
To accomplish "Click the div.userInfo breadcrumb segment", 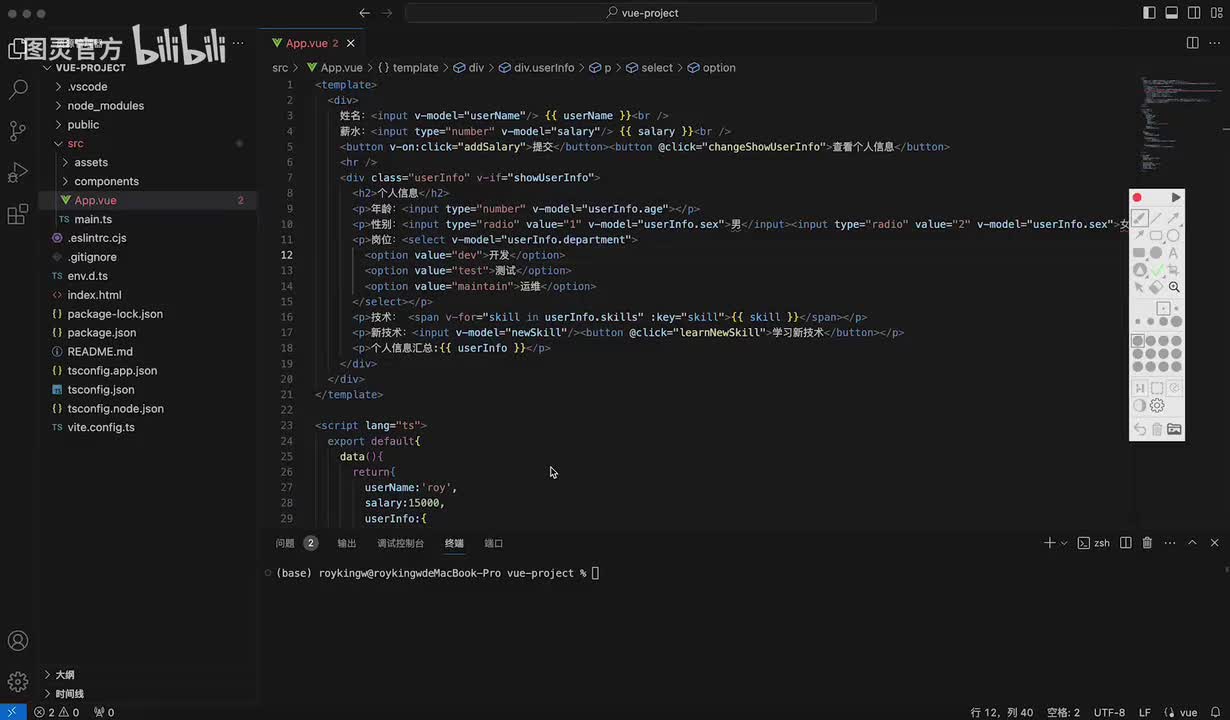I will [x=544, y=68].
